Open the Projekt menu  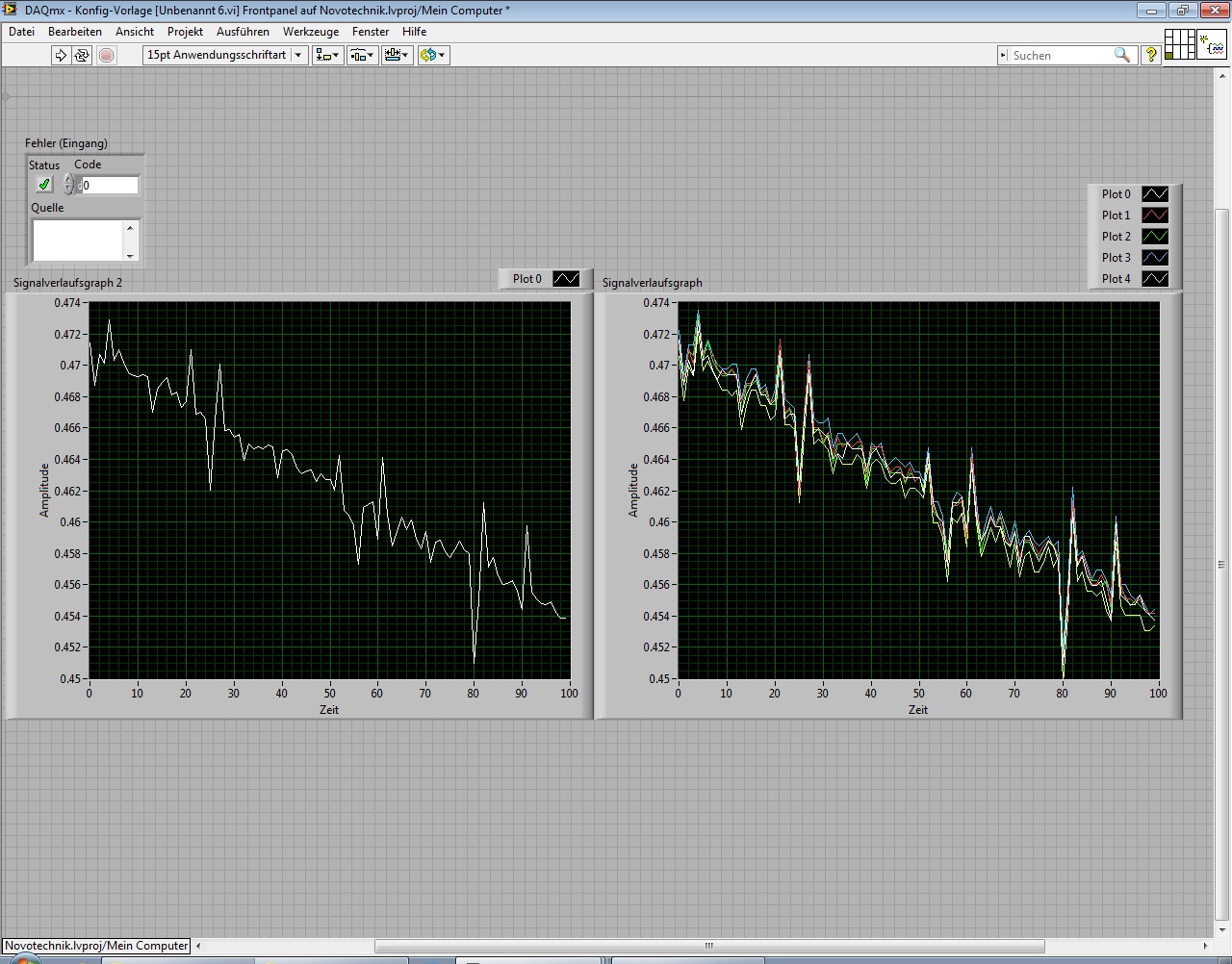[185, 32]
